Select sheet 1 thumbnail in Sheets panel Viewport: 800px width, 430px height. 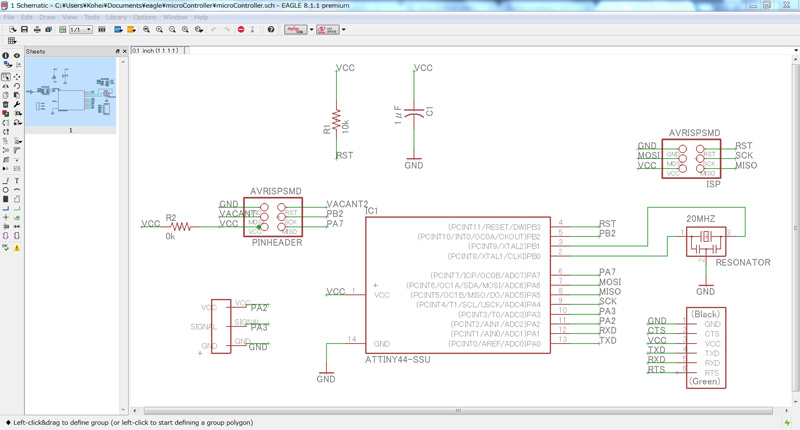[71, 92]
